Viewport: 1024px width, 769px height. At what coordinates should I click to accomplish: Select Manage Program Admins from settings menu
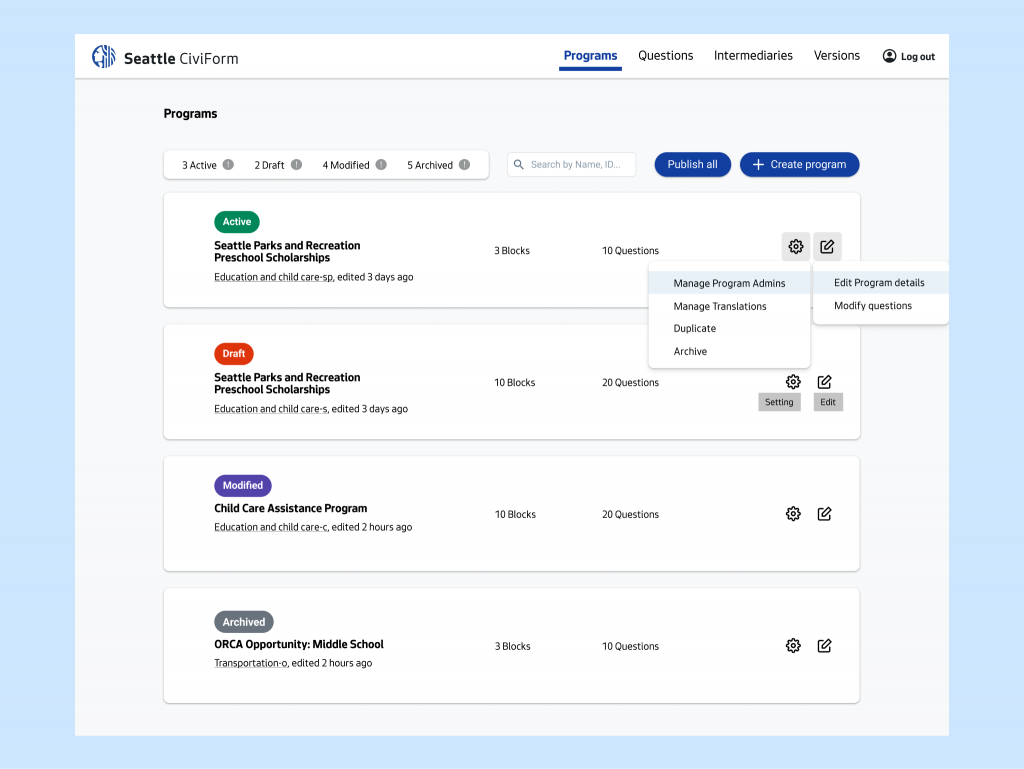729,284
